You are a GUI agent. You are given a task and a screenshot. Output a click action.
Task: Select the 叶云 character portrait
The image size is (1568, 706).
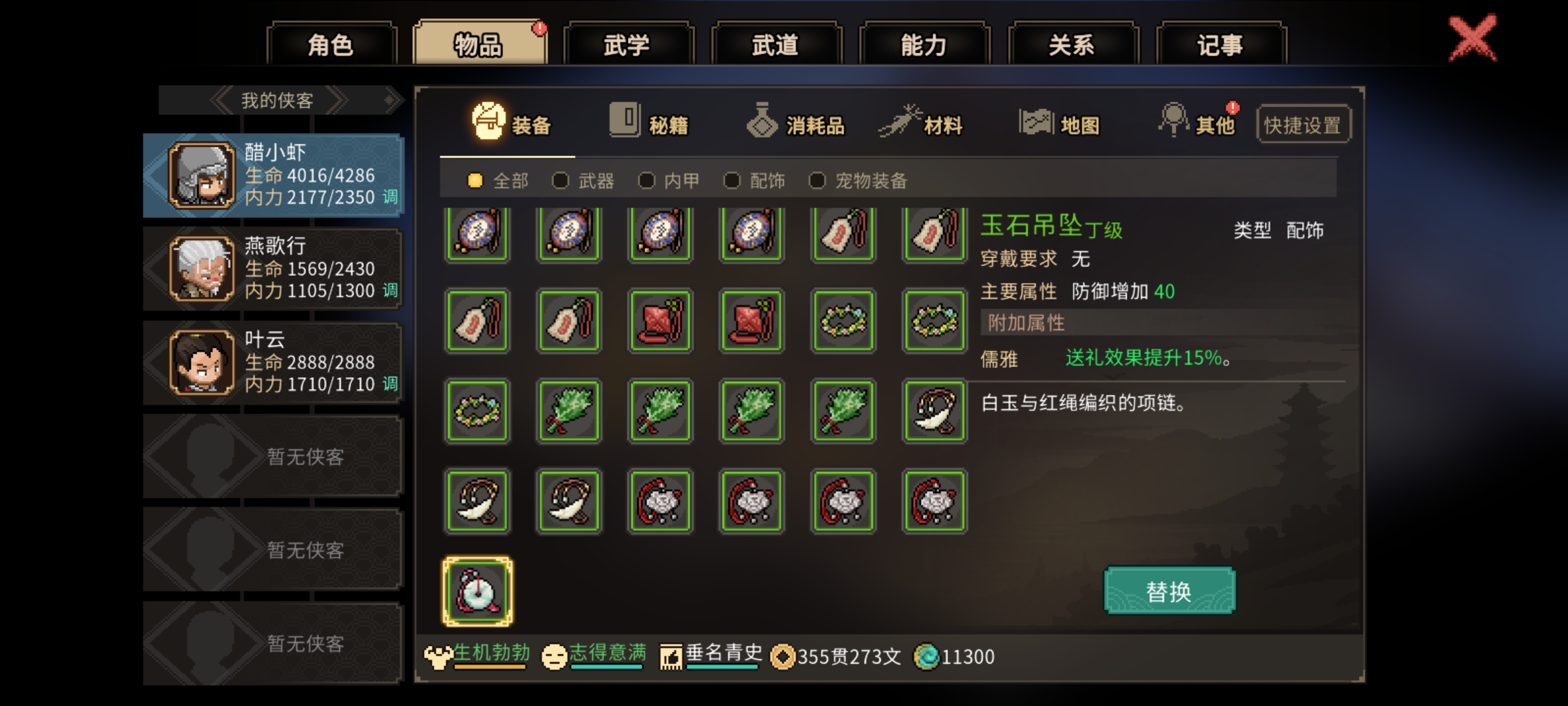[x=201, y=363]
